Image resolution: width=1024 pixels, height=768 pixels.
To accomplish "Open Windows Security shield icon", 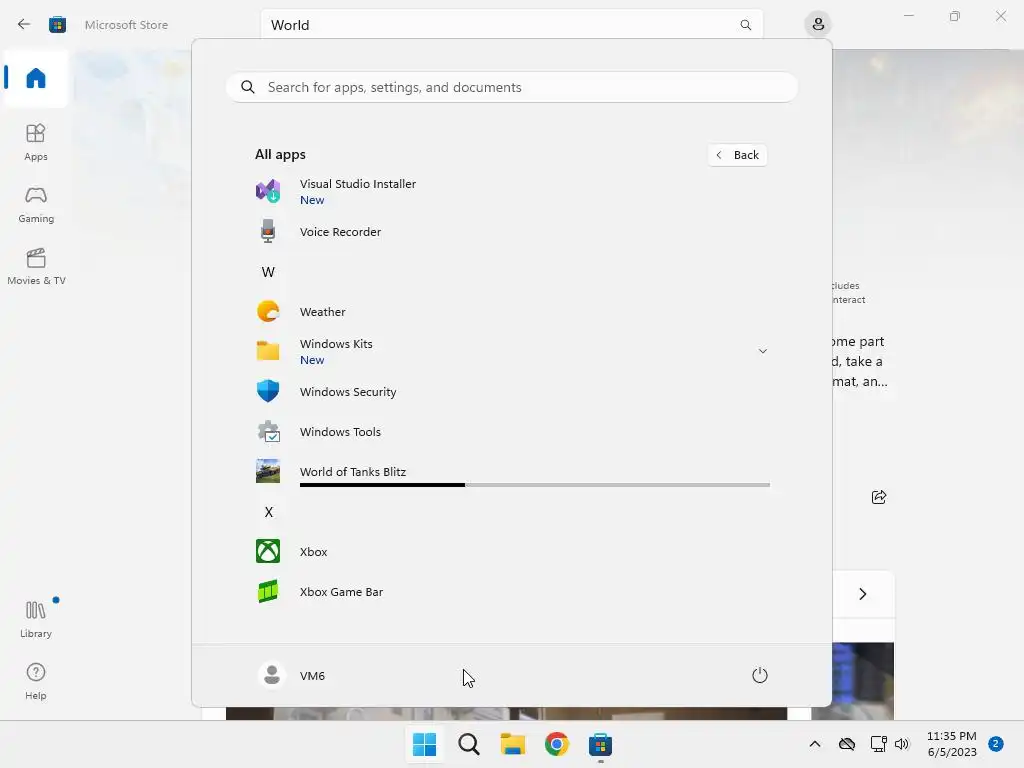I will [268, 391].
